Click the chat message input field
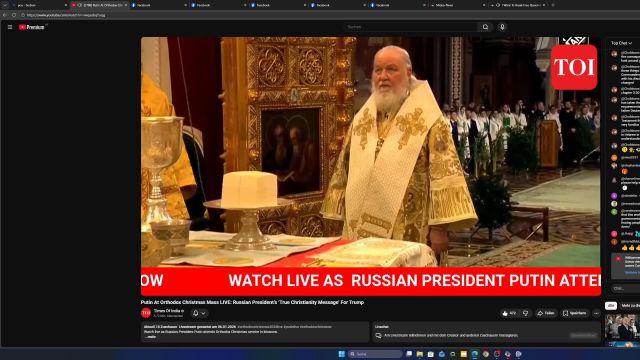This screenshot has height=360, width=640. point(626,288)
